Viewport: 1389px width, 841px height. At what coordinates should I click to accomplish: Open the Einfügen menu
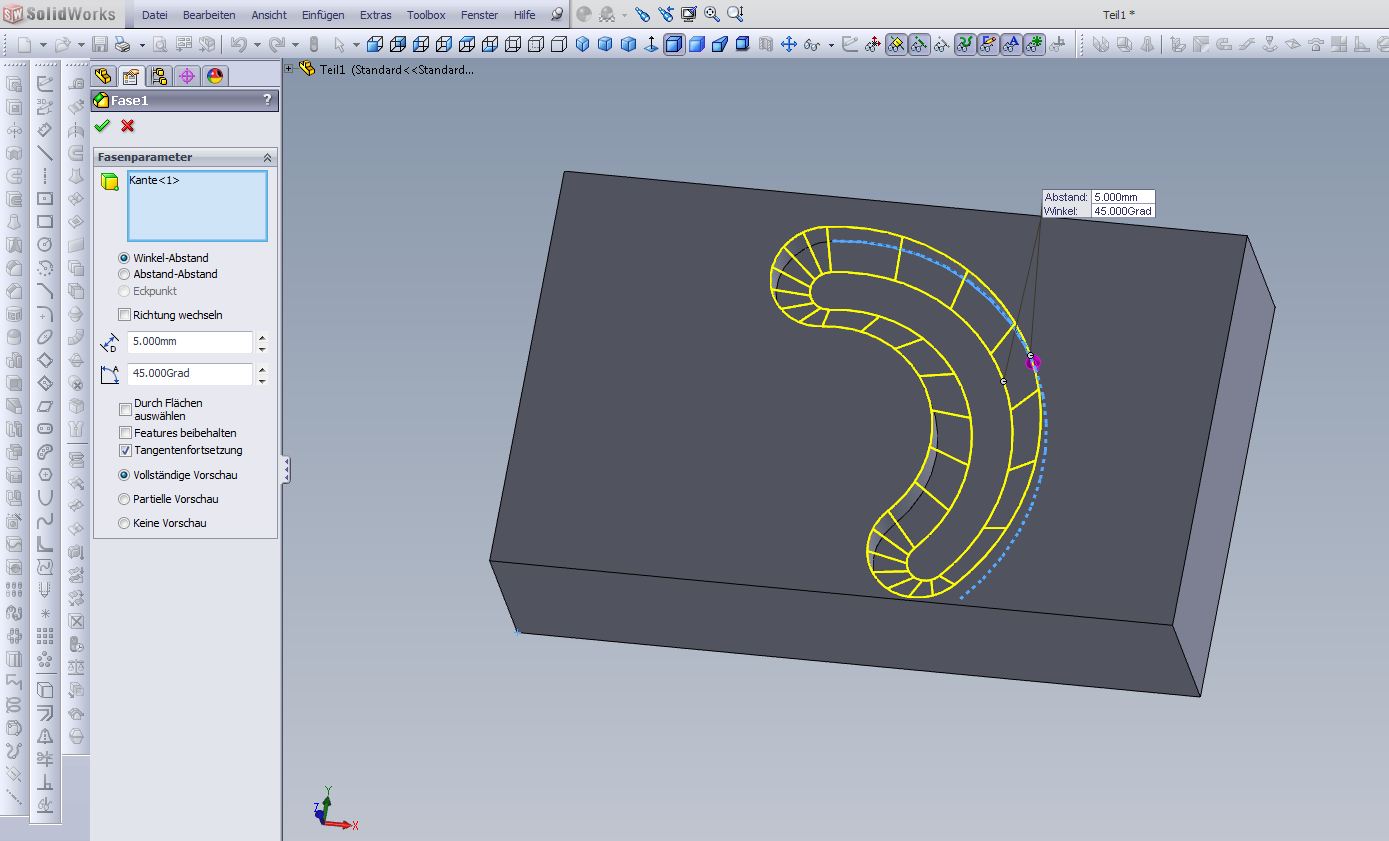(322, 15)
